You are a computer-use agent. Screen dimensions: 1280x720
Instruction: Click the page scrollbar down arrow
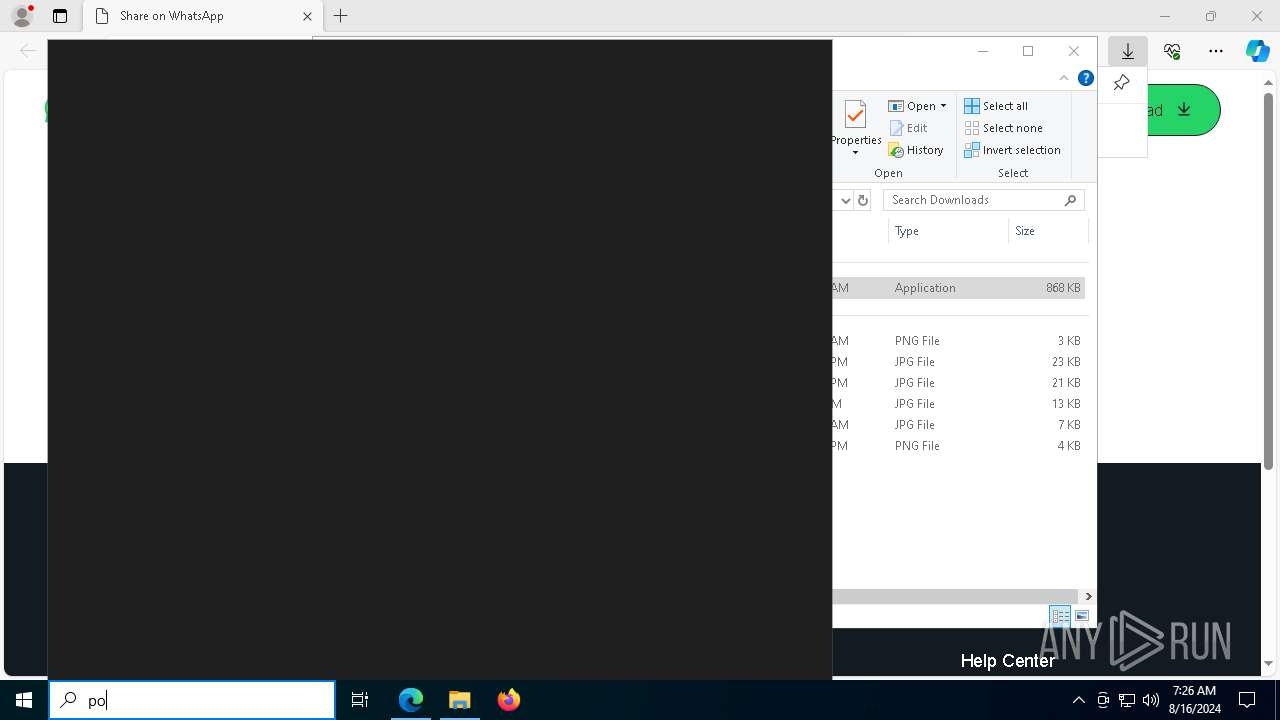coord(1269,663)
